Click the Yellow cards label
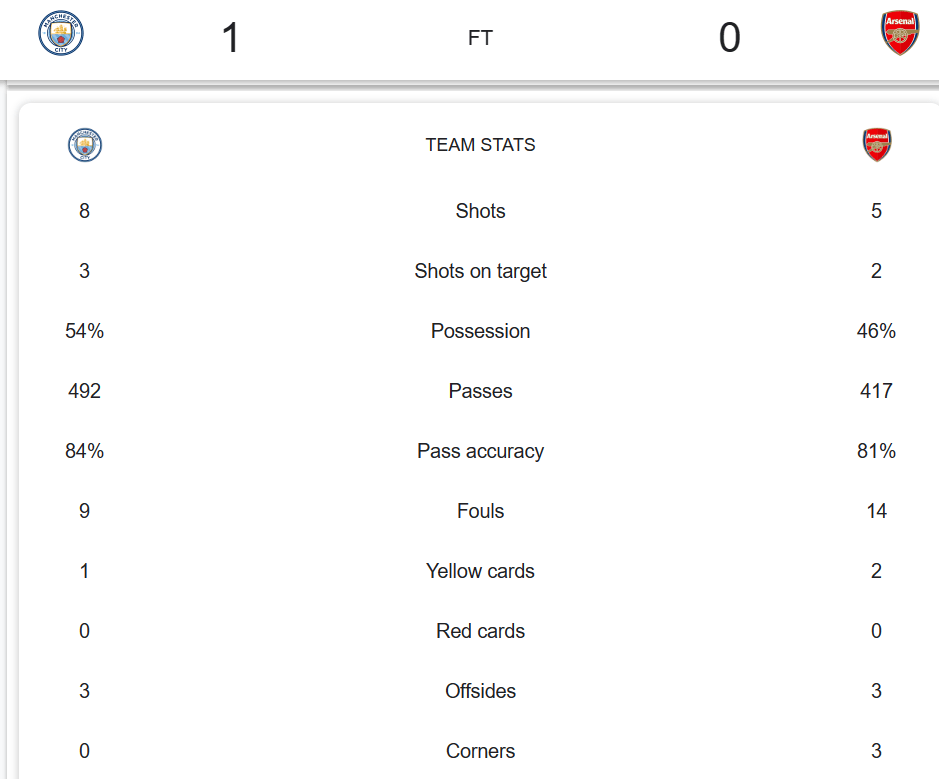The image size is (939, 779). 480,571
